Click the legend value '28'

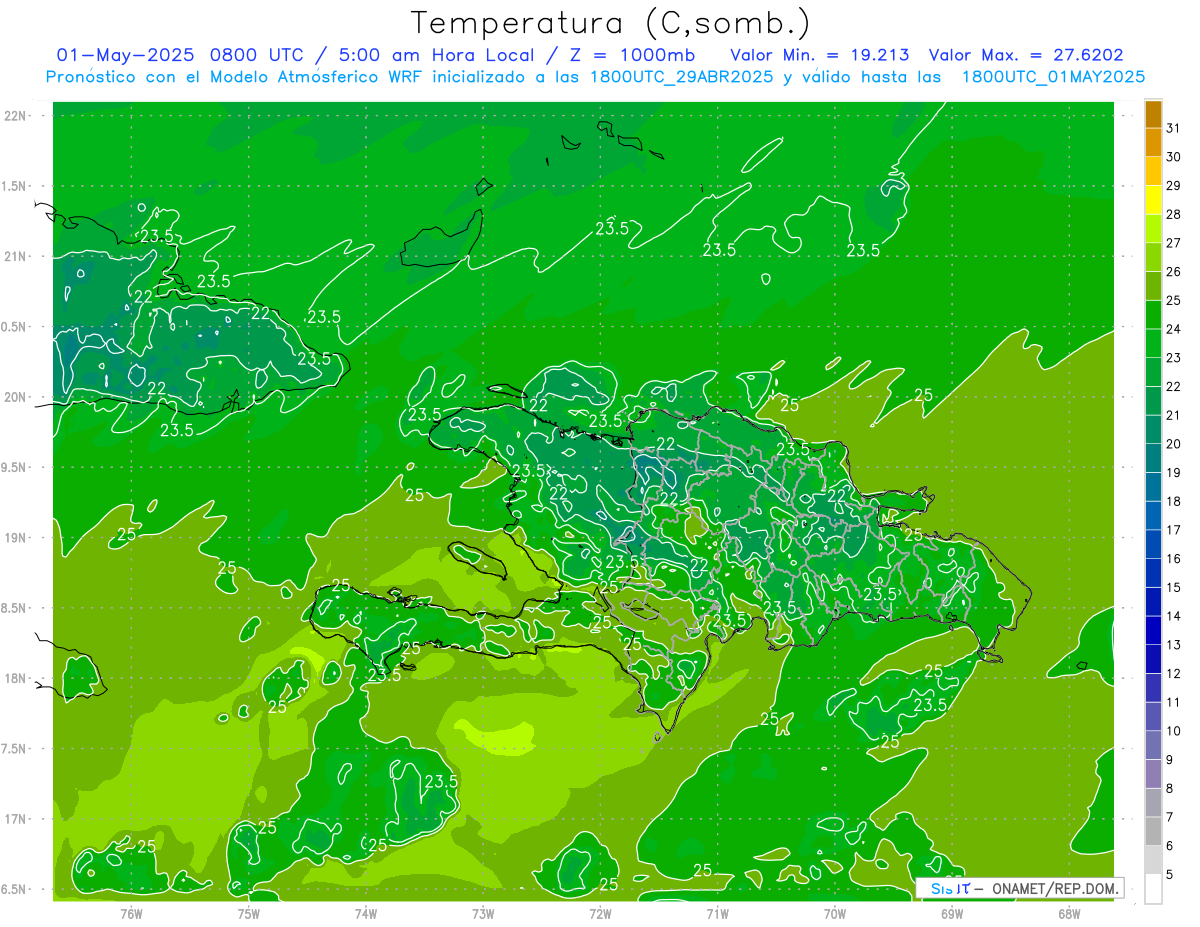(x=1174, y=214)
